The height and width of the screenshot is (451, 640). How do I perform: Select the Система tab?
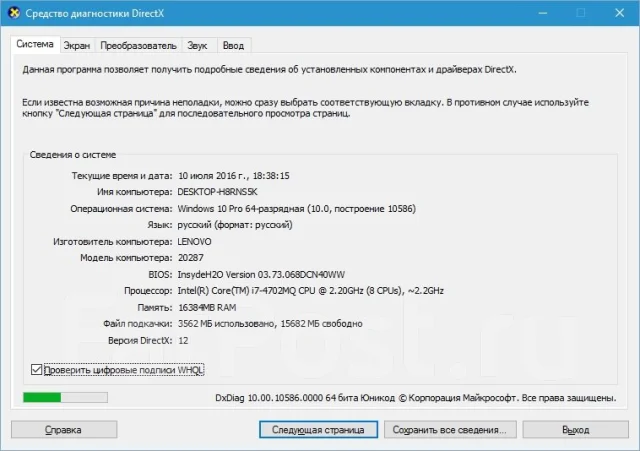coord(35,44)
